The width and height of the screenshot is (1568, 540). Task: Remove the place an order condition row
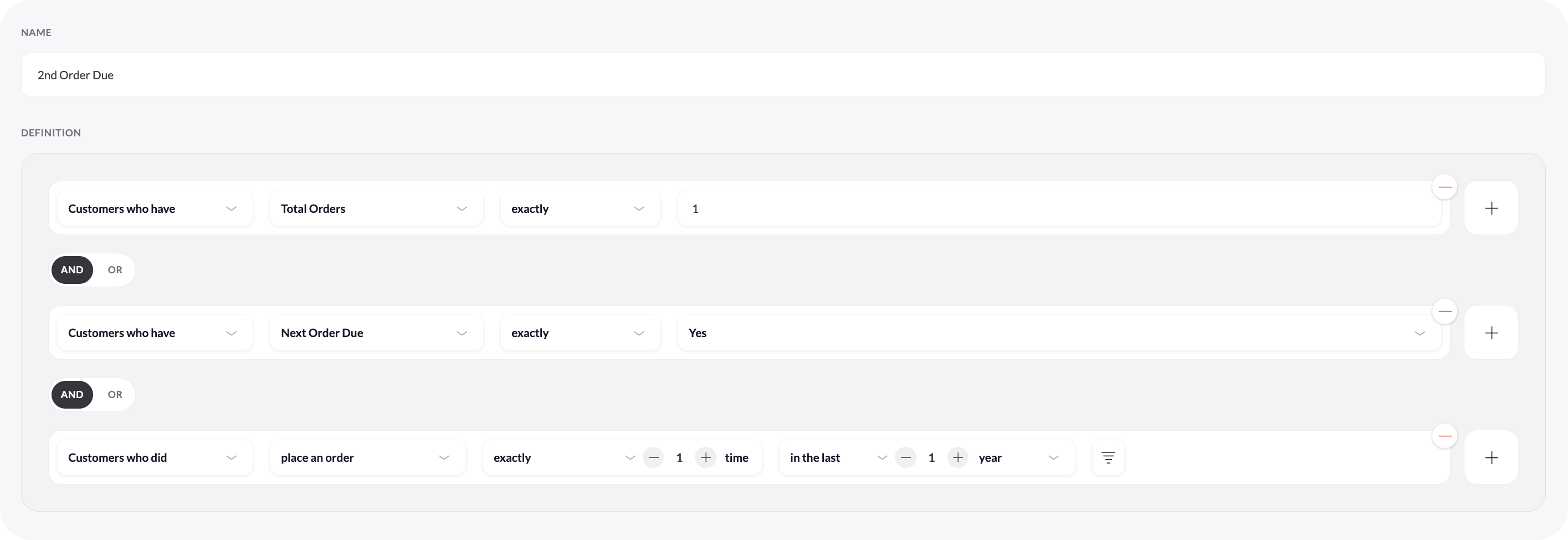[x=1444, y=436]
